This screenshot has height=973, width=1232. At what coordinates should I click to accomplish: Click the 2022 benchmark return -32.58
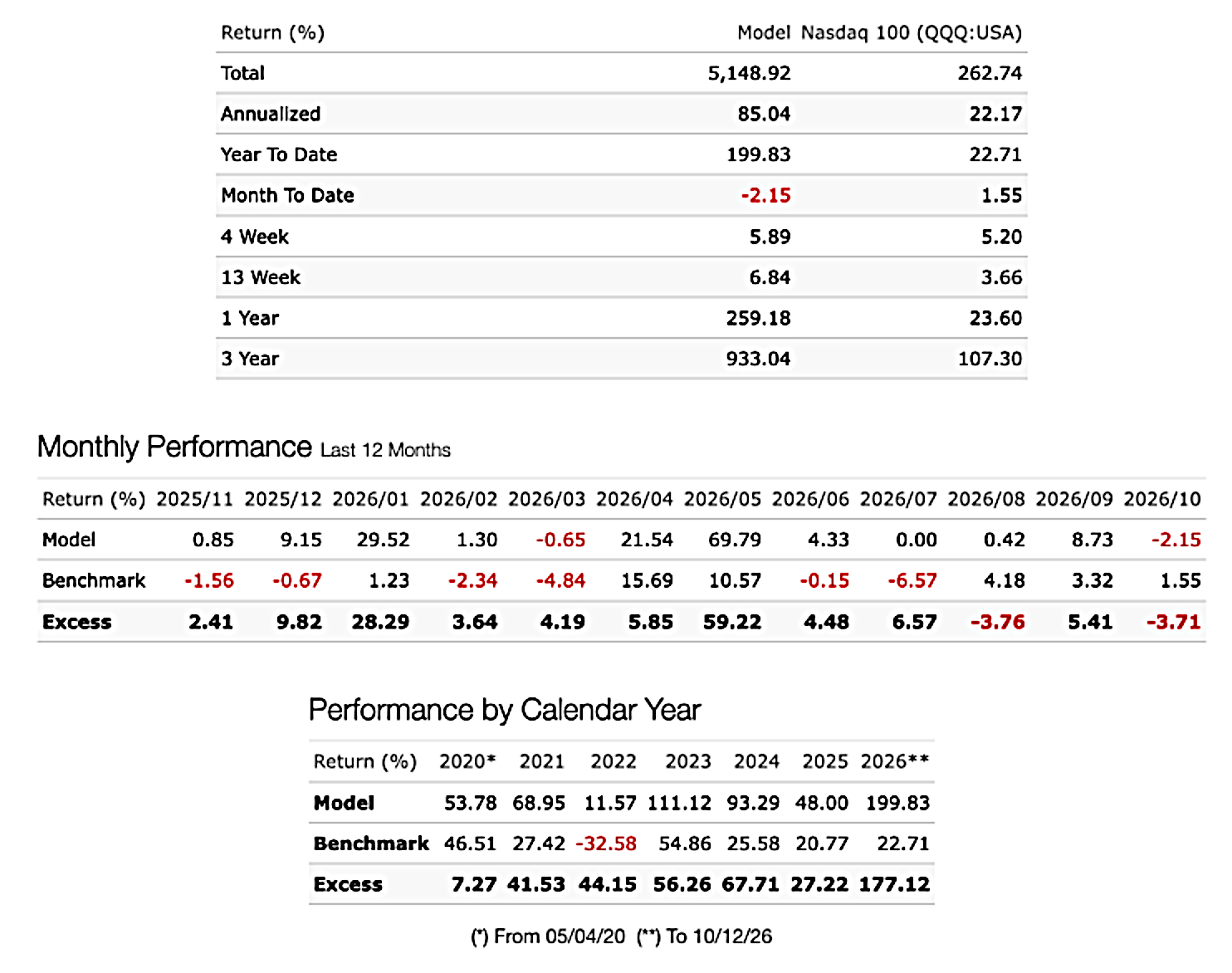pos(605,843)
